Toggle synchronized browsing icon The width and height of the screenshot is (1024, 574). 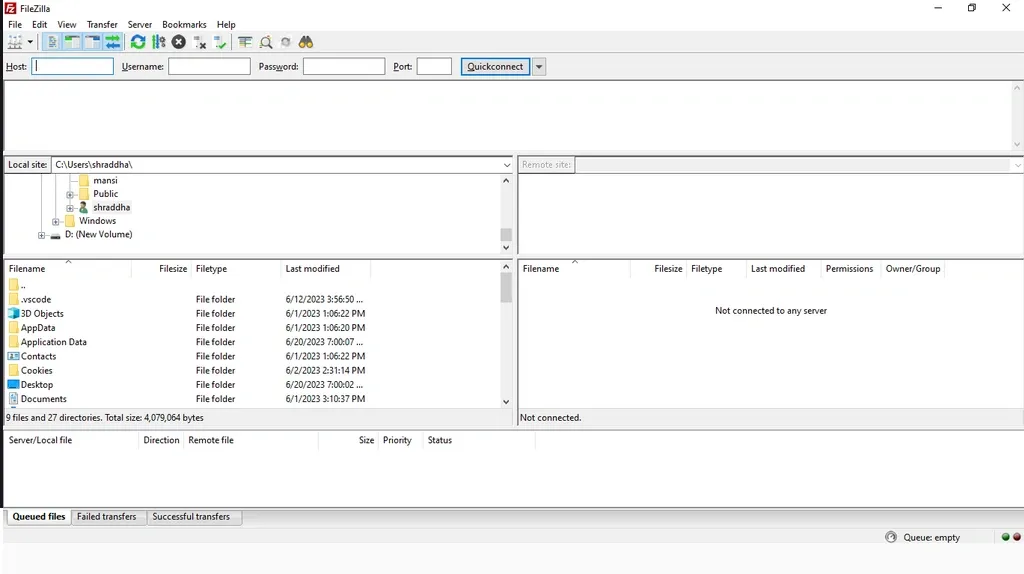coord(285,42)
